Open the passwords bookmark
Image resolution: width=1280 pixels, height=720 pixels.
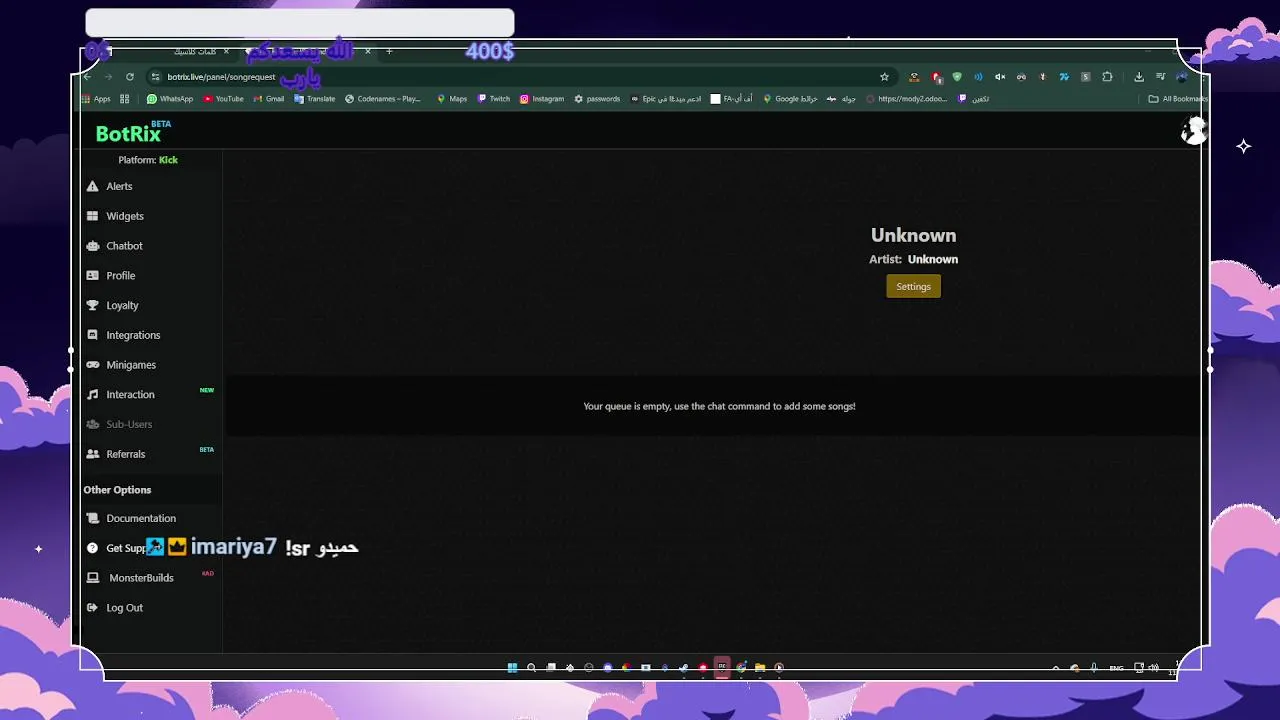597,99
